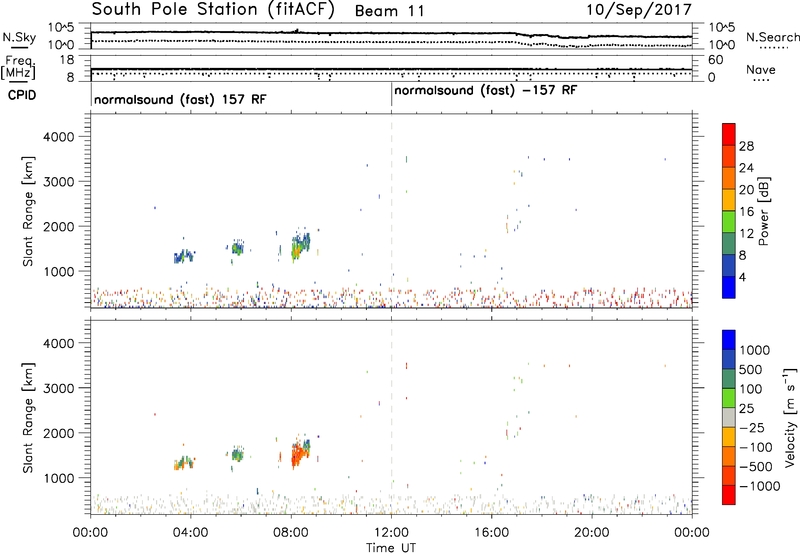This screenshot has height=554, width=800.
Task: Click the 'N.Search' legend label
Action: tap(773, 37)
